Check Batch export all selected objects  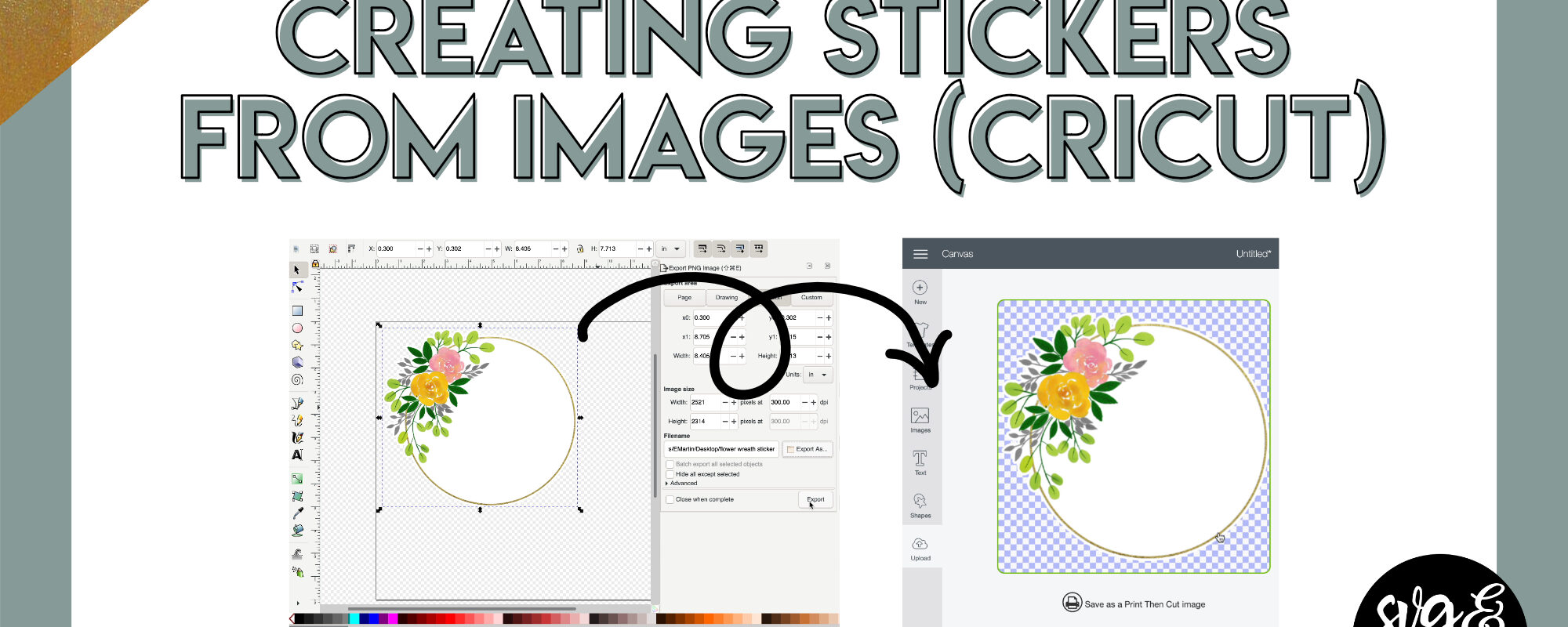pyautogui.click(x=670, y=464)
